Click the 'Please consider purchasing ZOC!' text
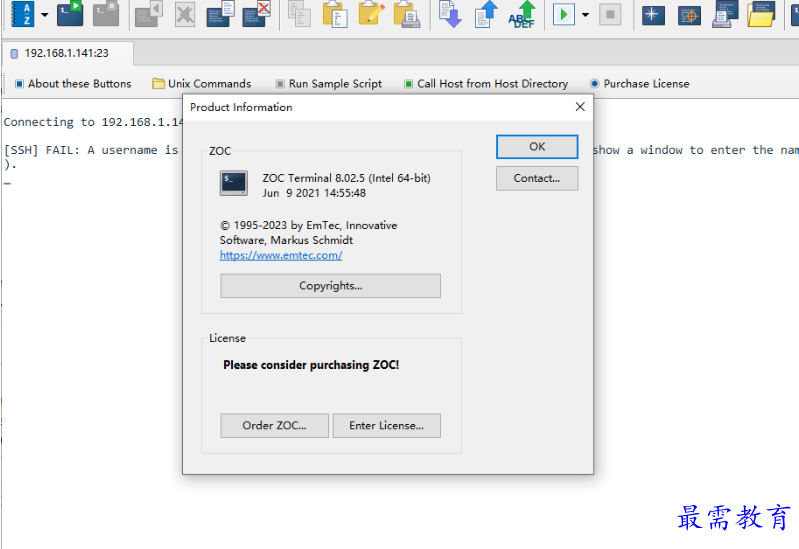This screenshot has height=549, width=799. coord(311,365)
